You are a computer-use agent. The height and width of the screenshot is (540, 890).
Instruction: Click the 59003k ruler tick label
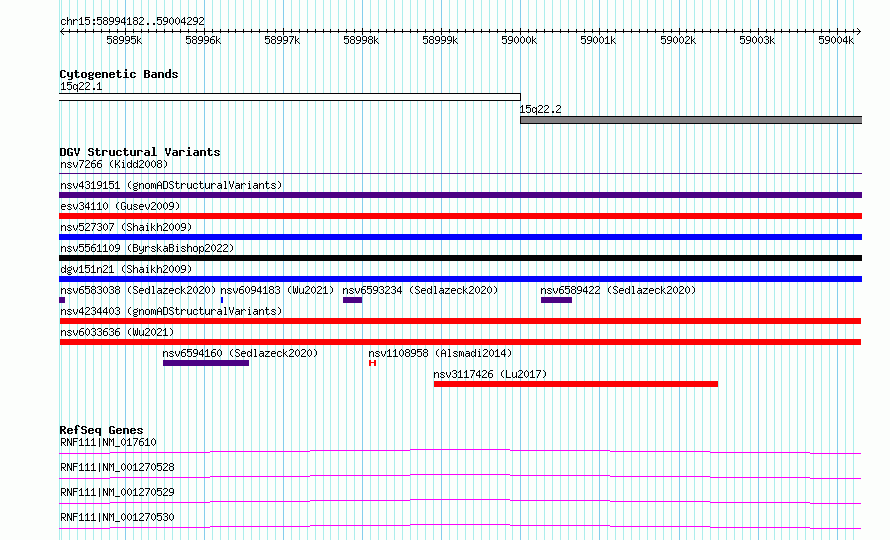coord(757,40)
